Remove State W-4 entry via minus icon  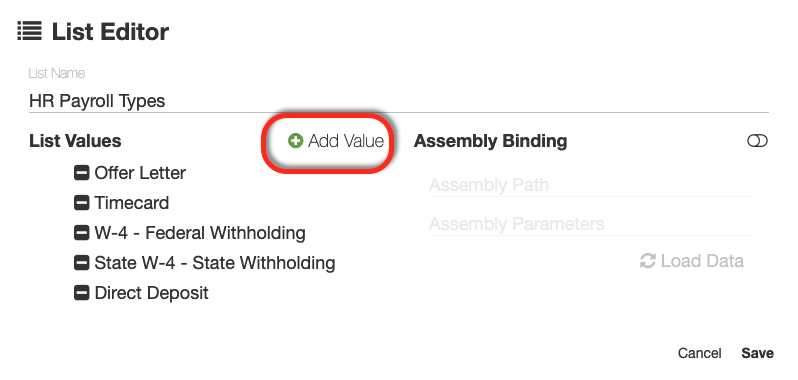81,263
